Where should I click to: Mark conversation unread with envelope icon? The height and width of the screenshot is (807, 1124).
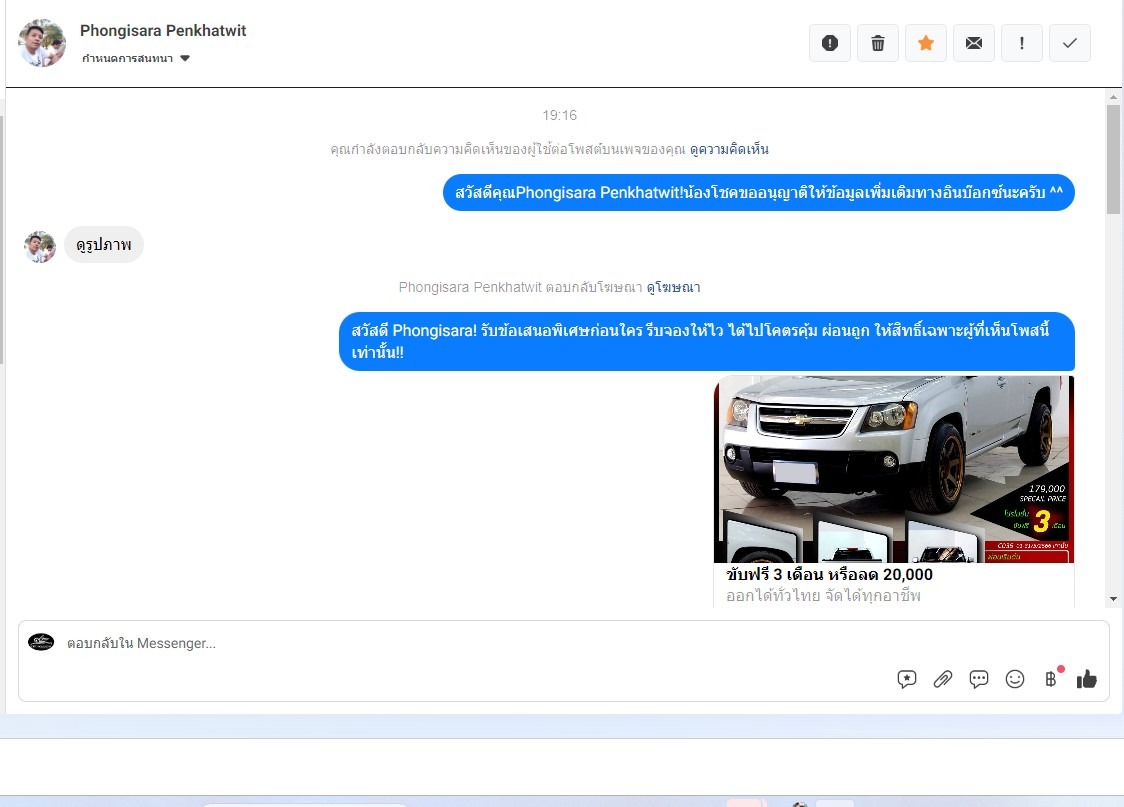pyautogui.click(x=973, y=43)
